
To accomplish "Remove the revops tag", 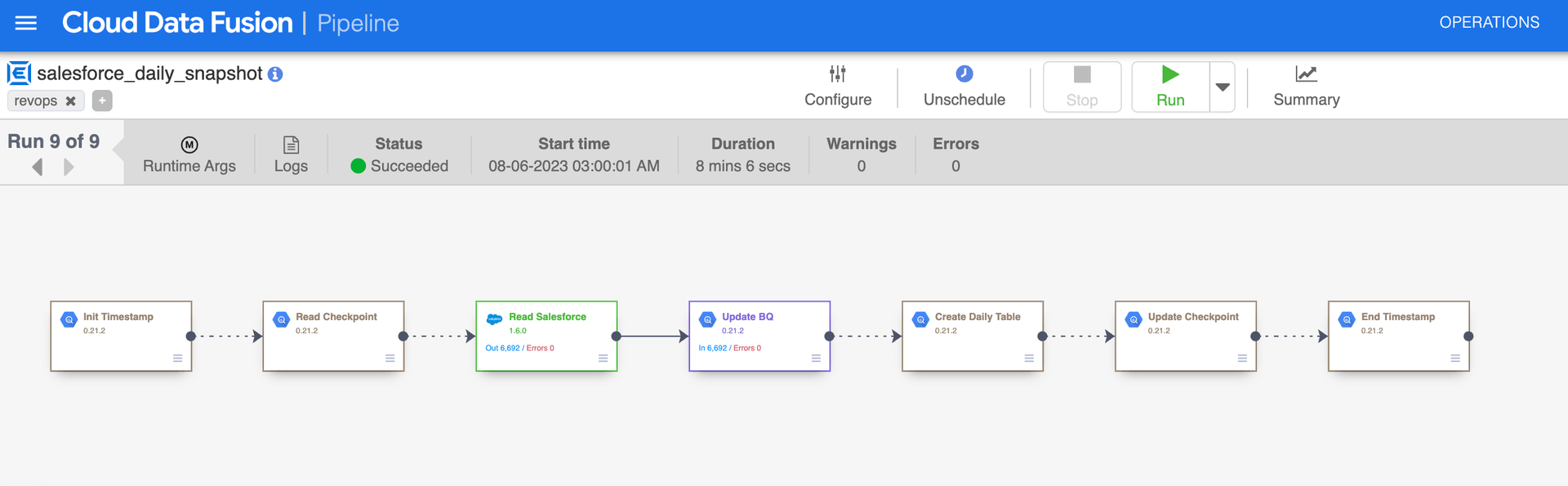I will tap(71, 101).
